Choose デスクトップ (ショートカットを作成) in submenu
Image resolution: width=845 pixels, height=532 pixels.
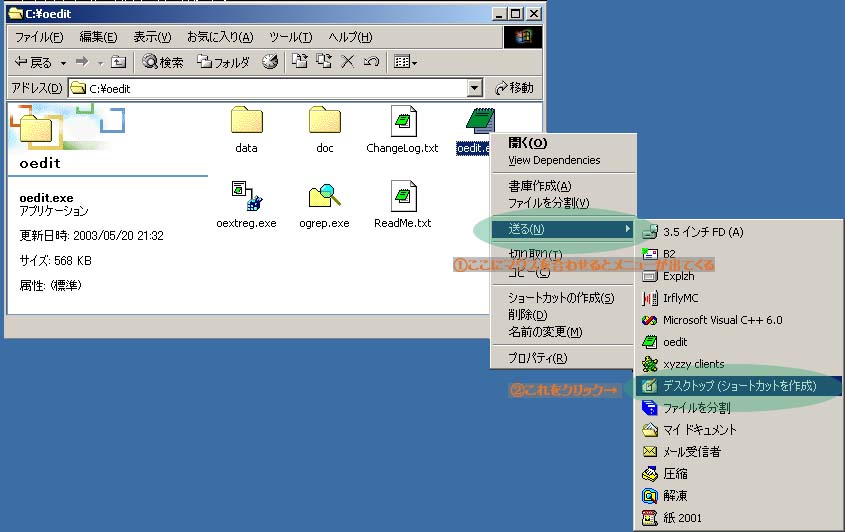coord(738,386)
